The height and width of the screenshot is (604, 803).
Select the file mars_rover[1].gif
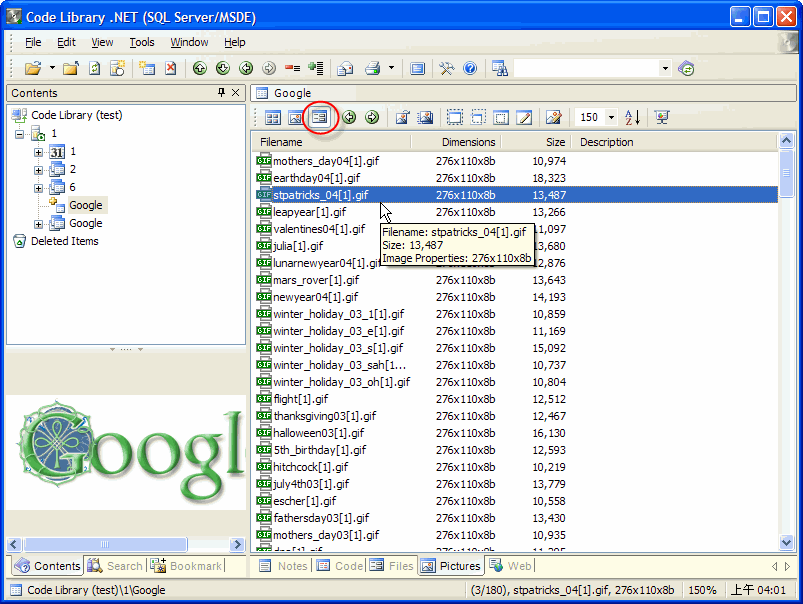coord(316,280)
